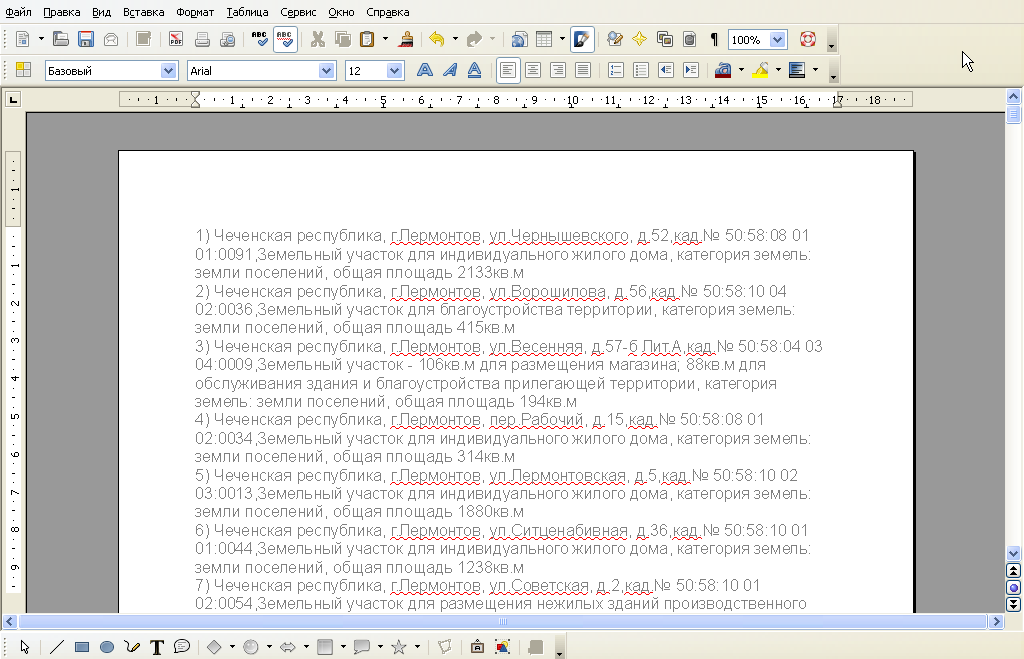Paste from clipboard
This screenshot has width=1024, height=659.
click(367, 39)
